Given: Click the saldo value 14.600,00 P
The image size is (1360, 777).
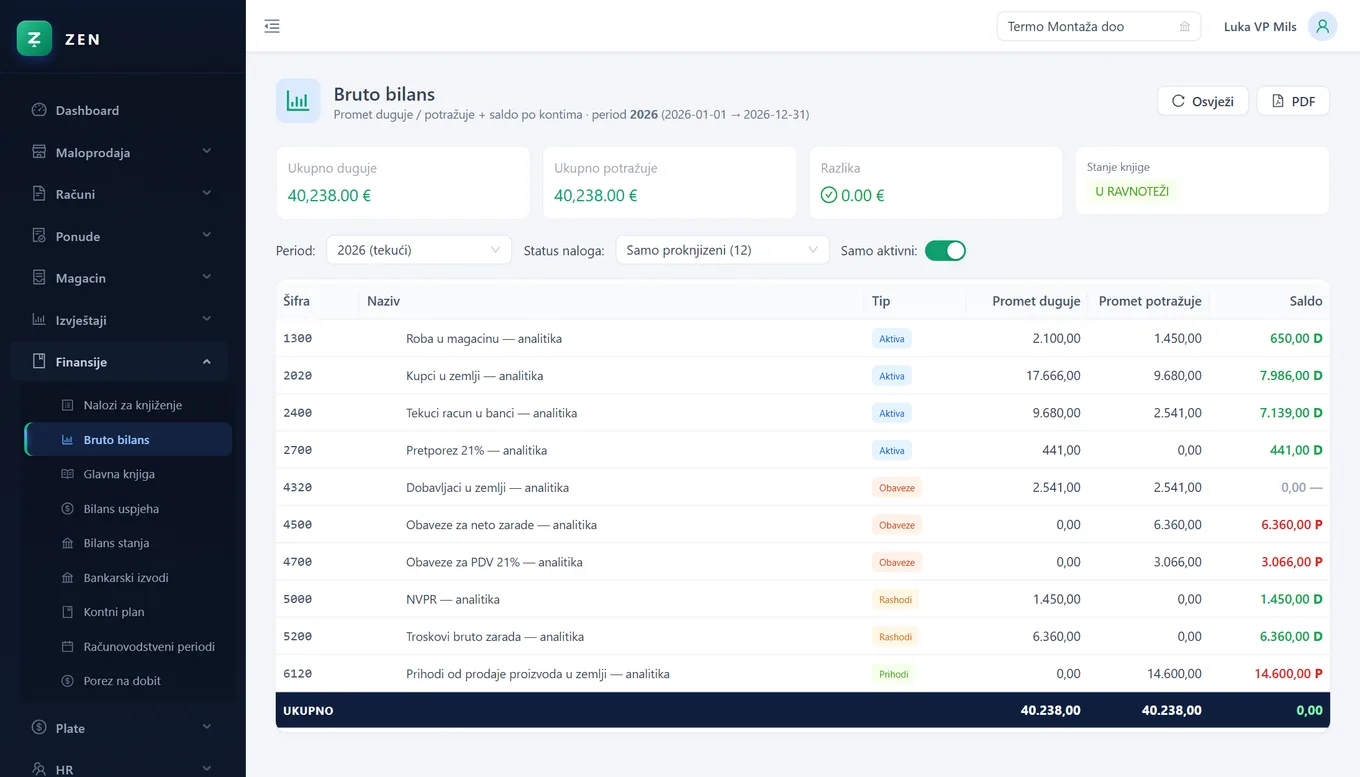Looking at the screenshot, I should [x=1288, y=674].
